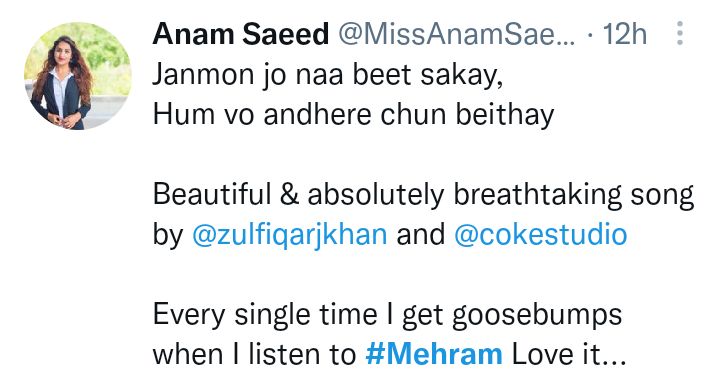This screenshot has width=720, height=390.
Task: Click the 'Beautiful & absolutely breathtaking song' line
Action: (423, 195)
